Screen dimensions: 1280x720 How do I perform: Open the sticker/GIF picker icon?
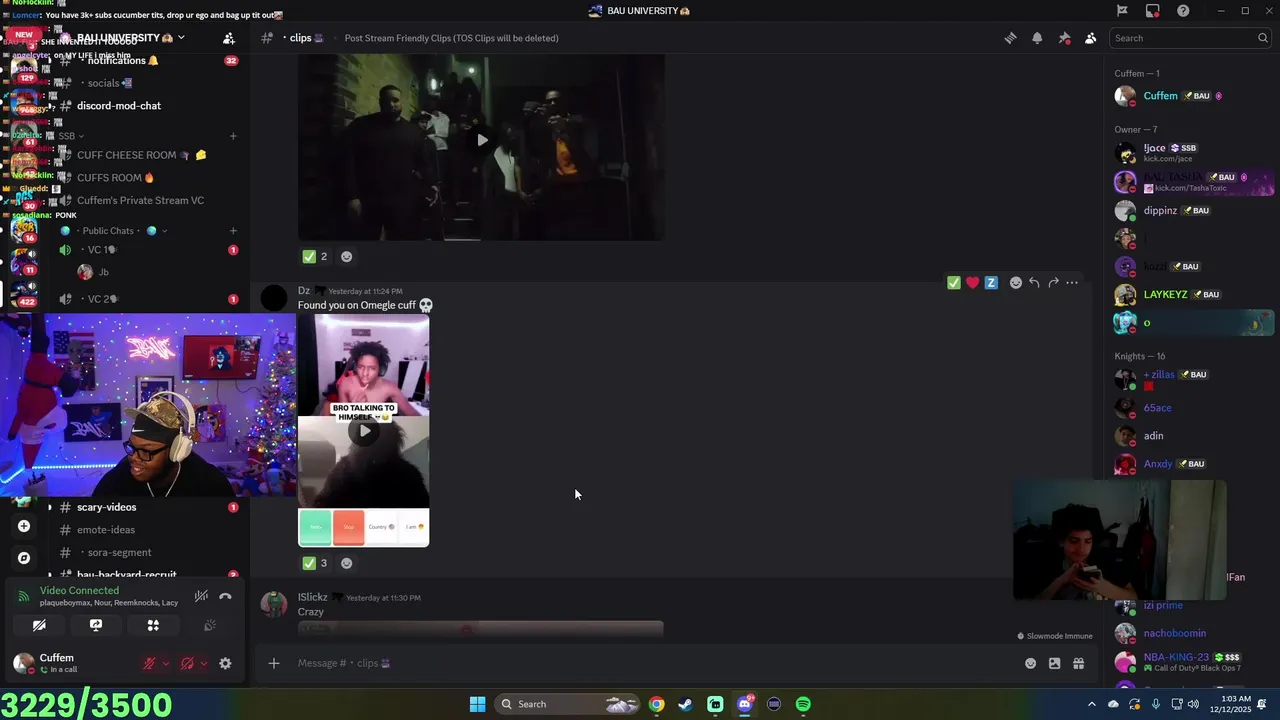pyautogui.click(x=1054, y=663)
